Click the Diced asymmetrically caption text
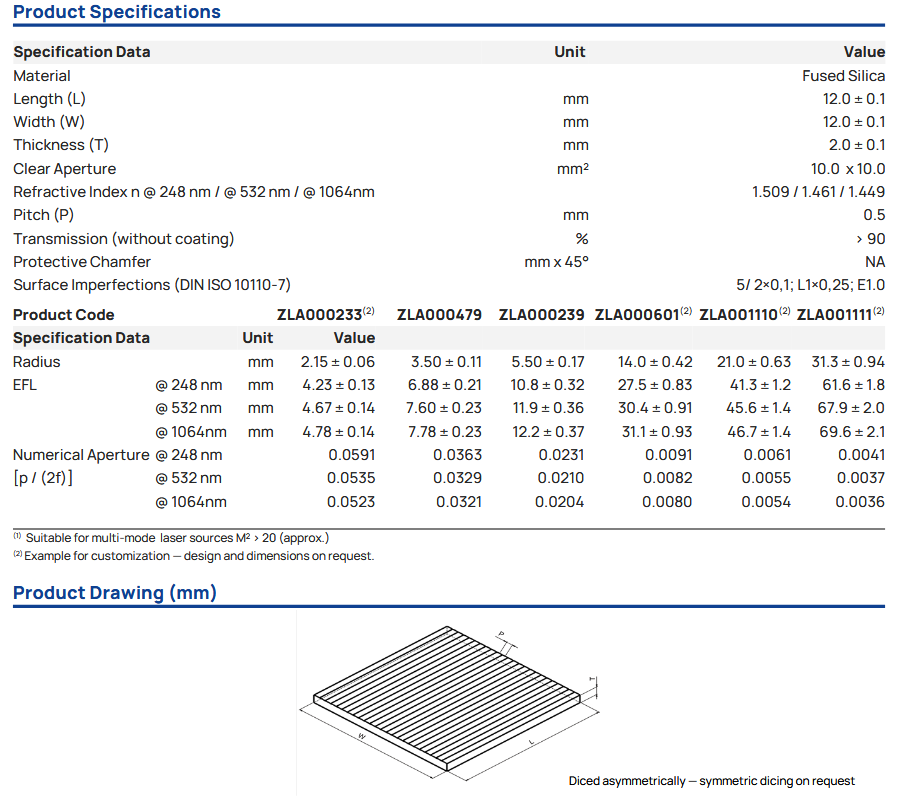 (x=712, y=781)
